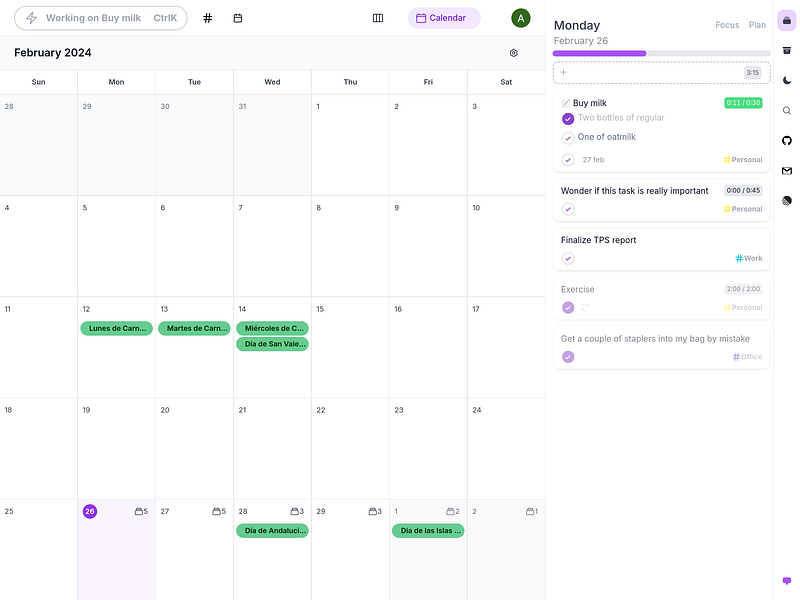Image resolution: width=800 pixels, height=600 pixels.
Task: Select today's date 26 in calendar
Action: click(90, 511)
